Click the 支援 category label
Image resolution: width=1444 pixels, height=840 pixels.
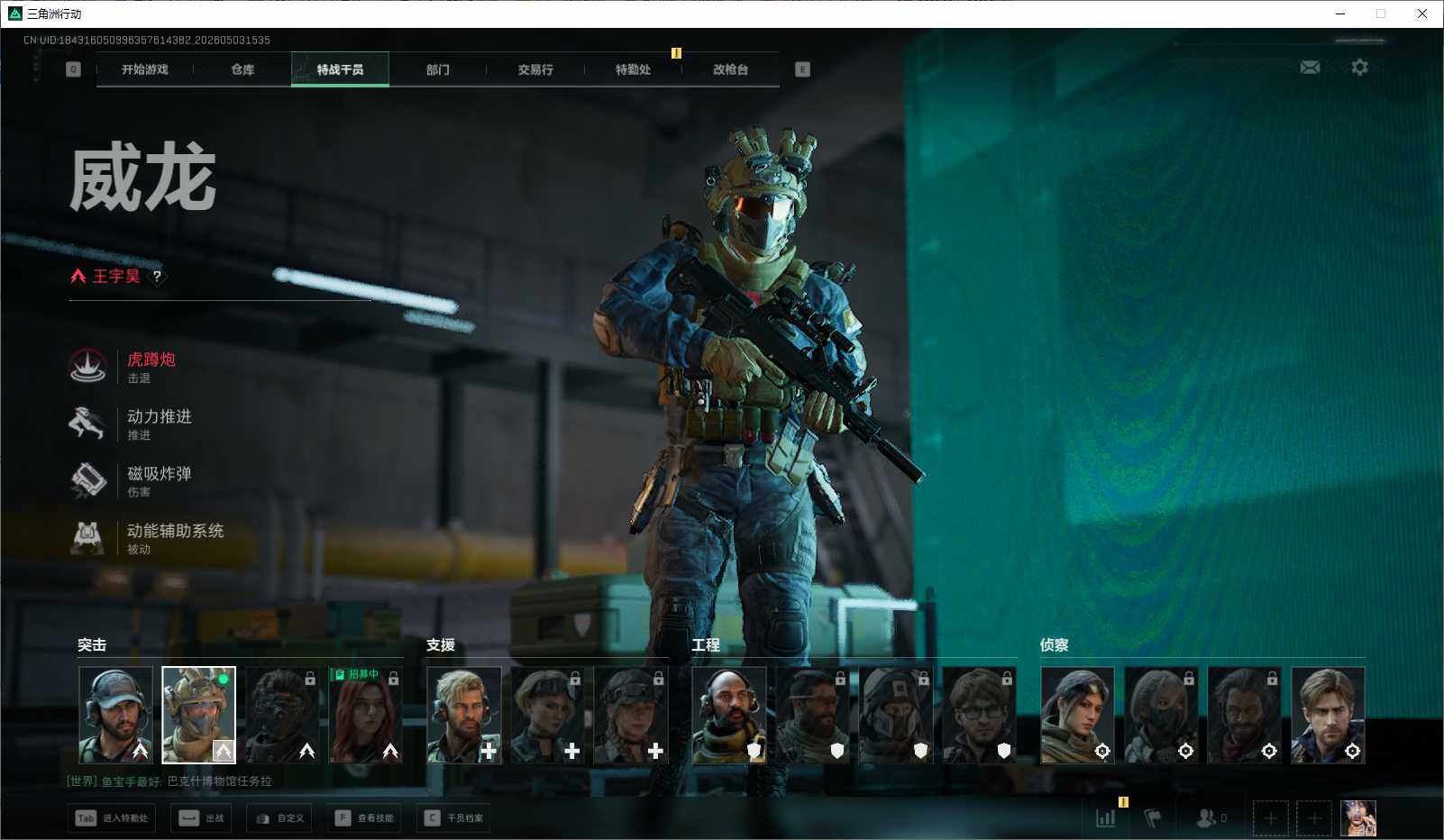[441, 645]
